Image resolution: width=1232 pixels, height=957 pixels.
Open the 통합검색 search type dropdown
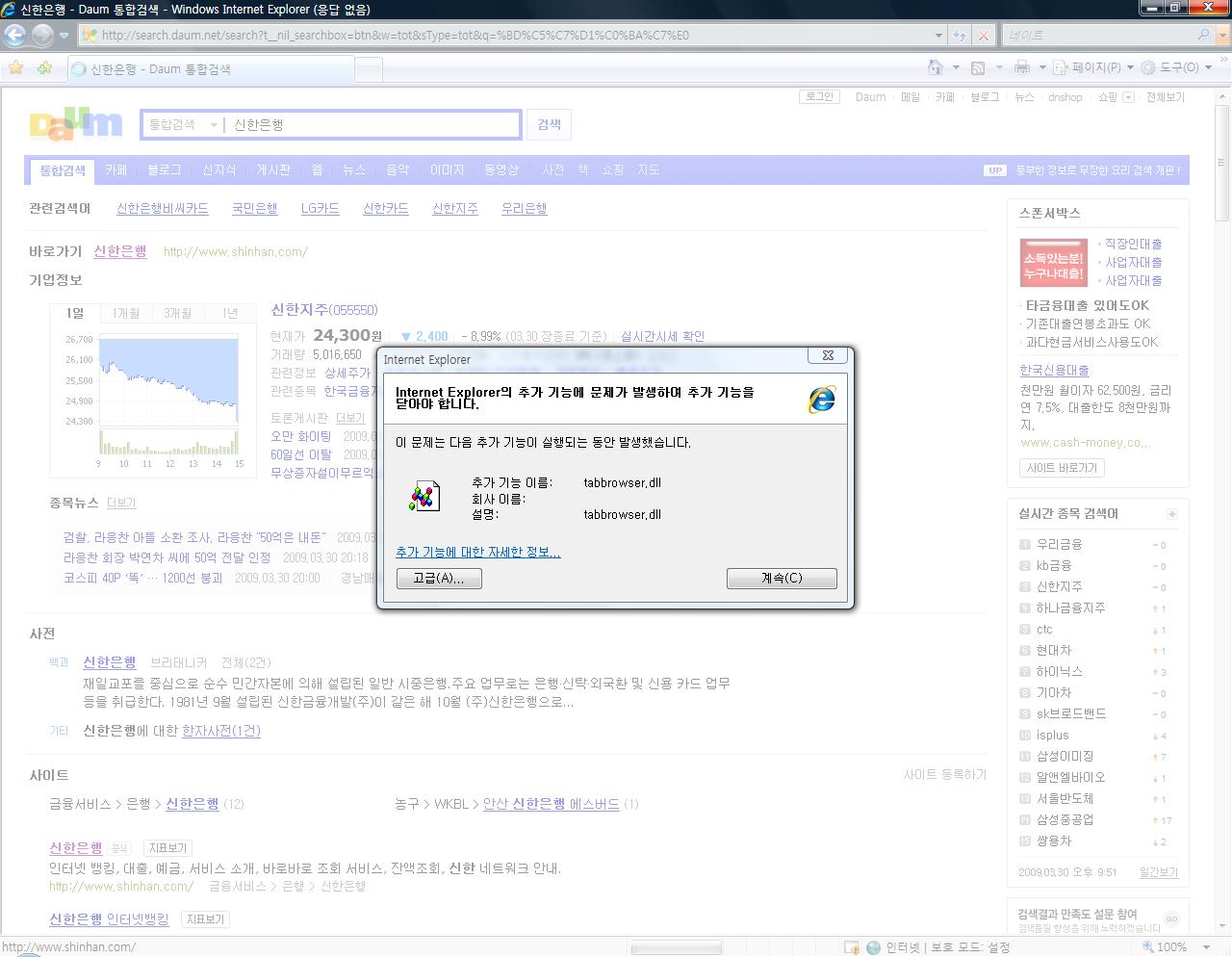tap(183, 125)
